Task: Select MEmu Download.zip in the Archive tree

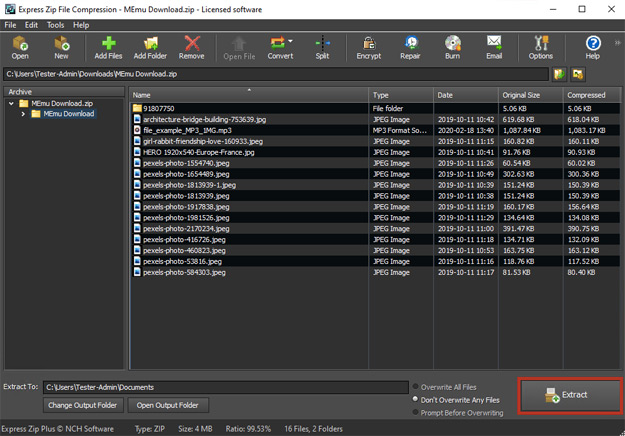Action: pos(62,104)
